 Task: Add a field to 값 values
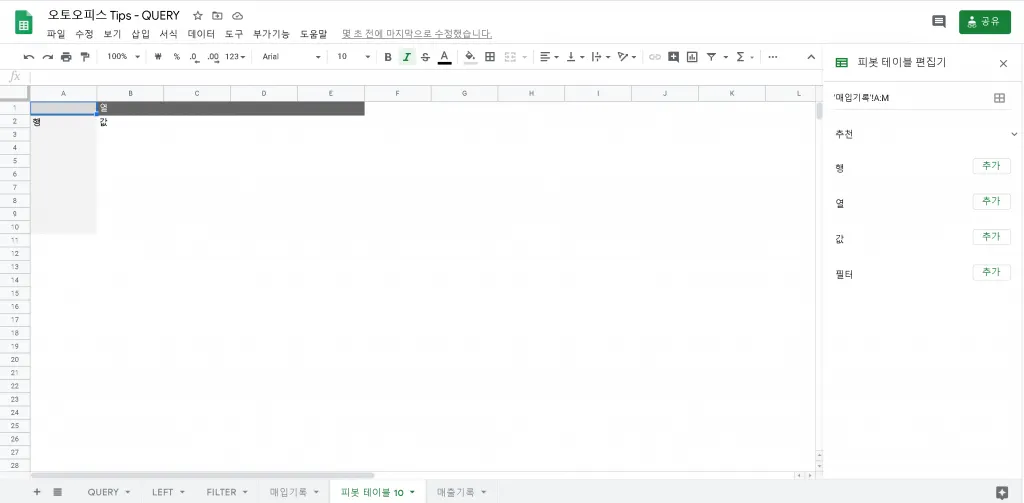(x=991, y=236)
